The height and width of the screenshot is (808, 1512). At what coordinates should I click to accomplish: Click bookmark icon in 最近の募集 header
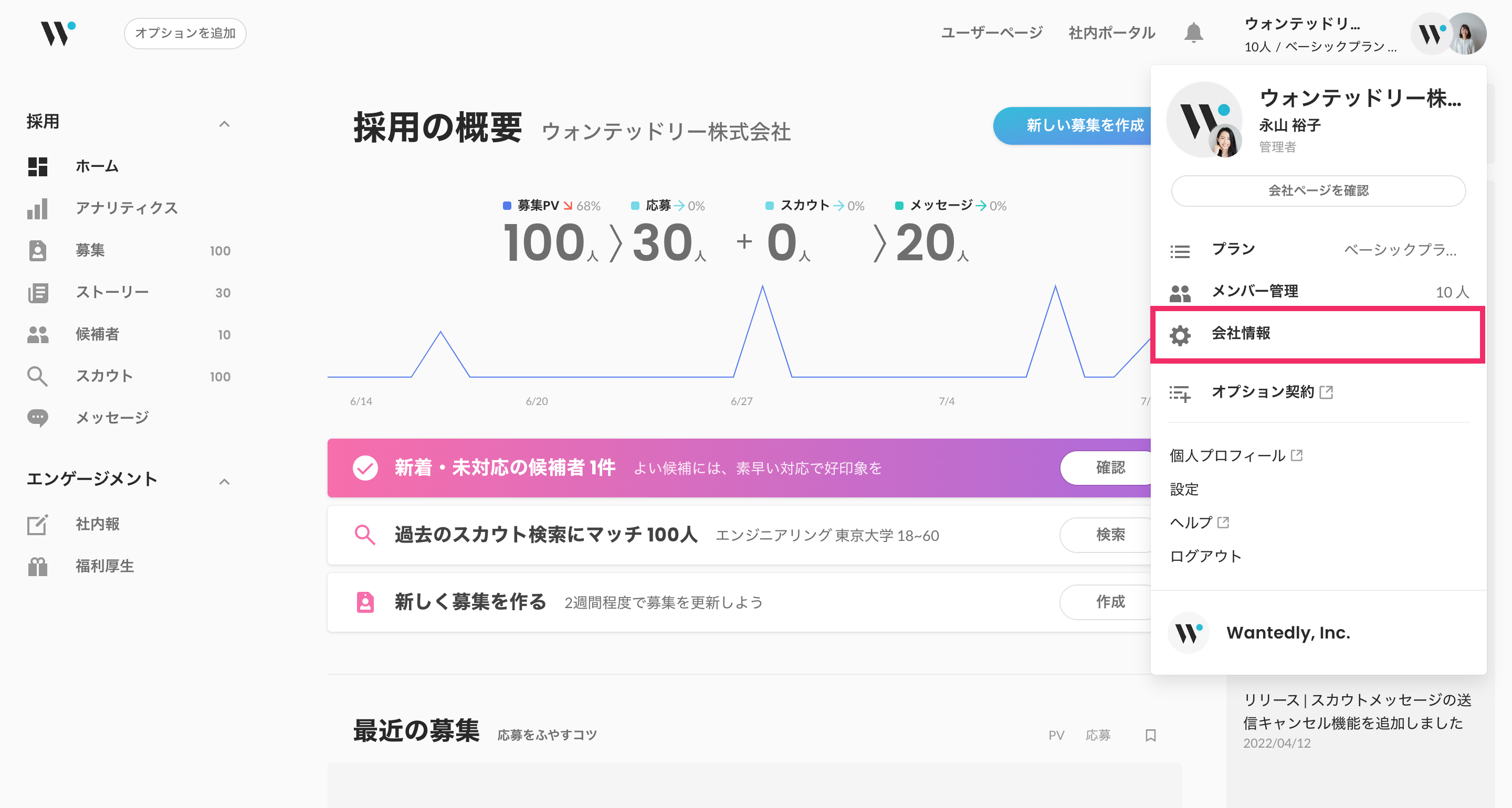click(1150, 735)
